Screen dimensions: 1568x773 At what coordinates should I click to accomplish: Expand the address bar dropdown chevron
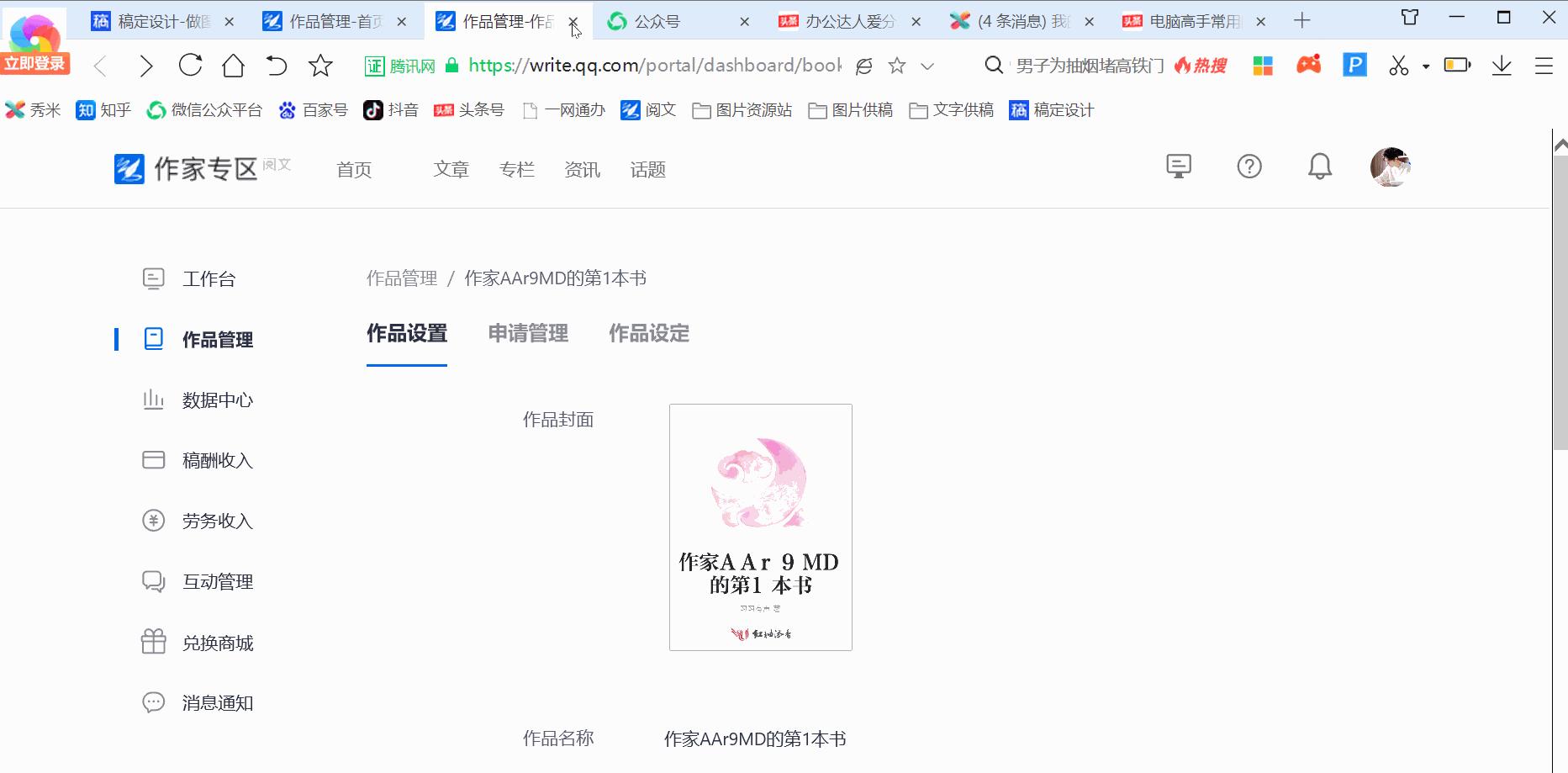(x=927, y=66)
